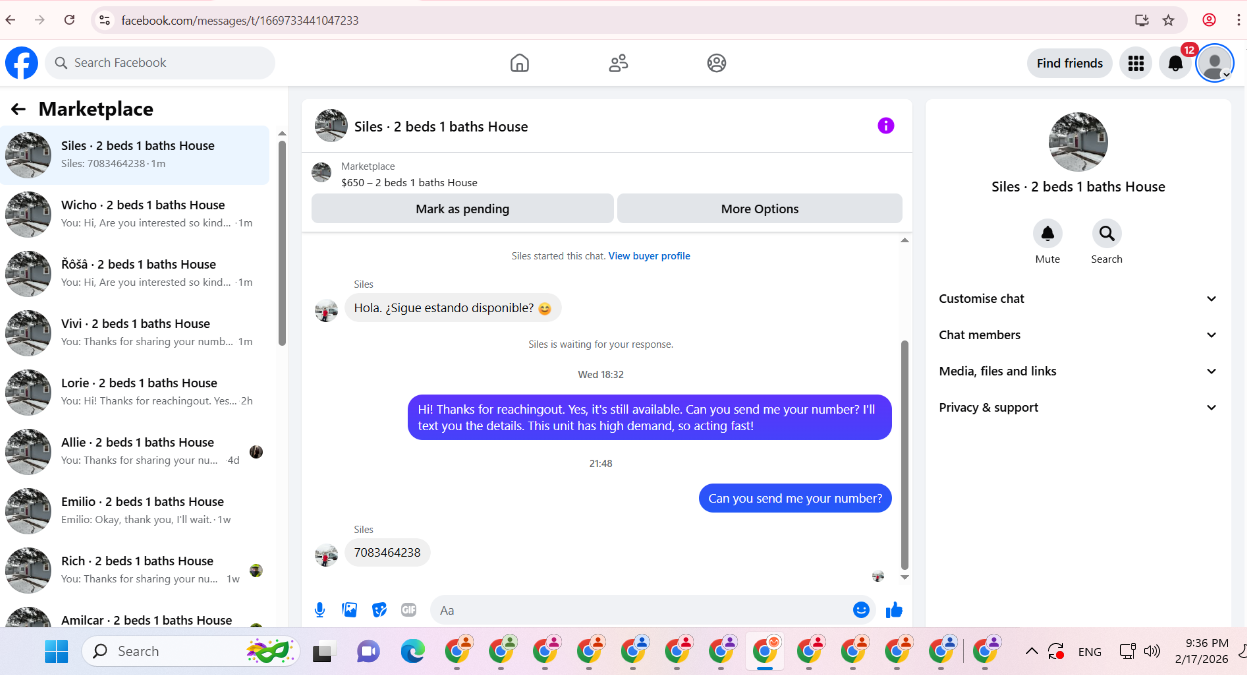Open Emilio conversation in list

point(135,511)
